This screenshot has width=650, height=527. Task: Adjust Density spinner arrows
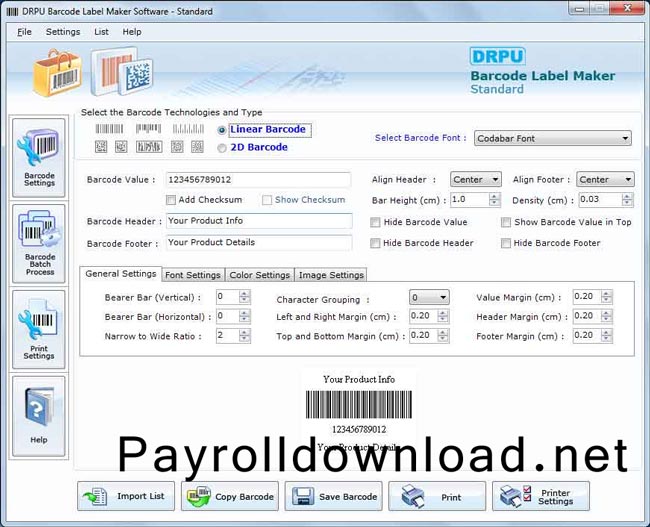click(627, 200)
